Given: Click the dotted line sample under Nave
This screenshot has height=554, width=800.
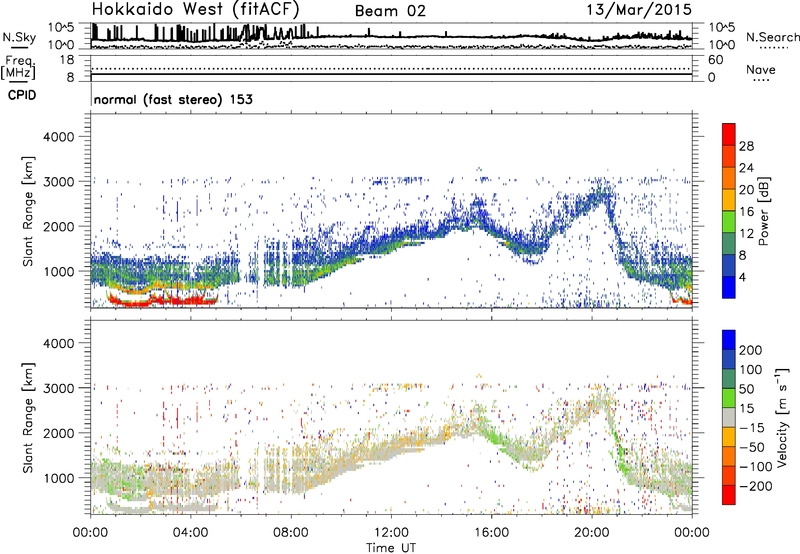Looking at the screenshot, I should click(x=762, y=80).
